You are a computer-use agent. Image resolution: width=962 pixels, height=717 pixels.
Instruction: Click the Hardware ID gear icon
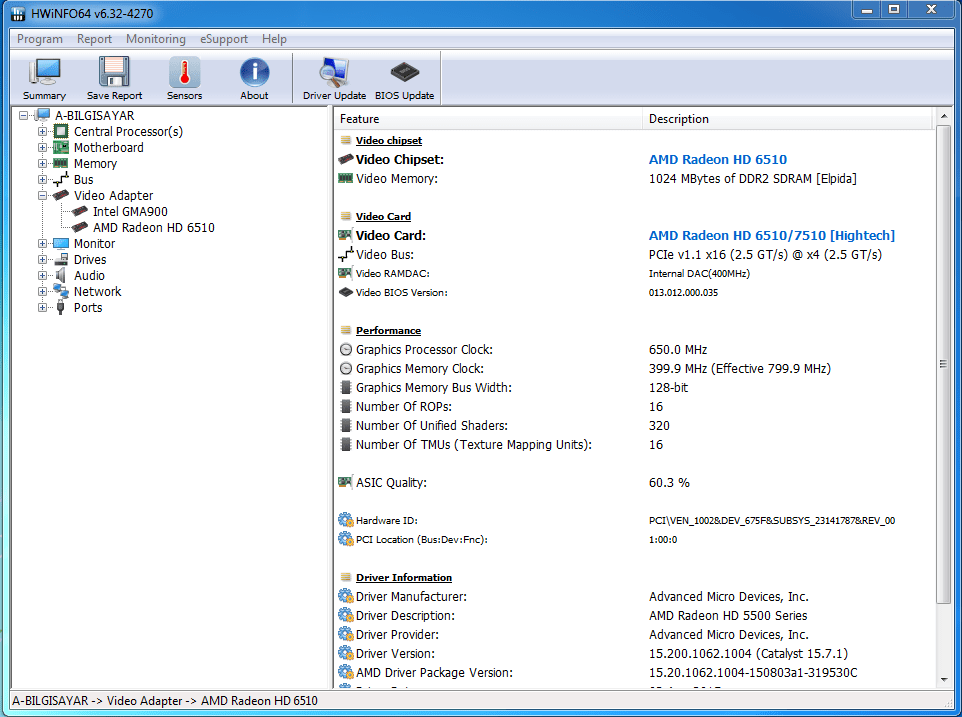click(346, 520)
